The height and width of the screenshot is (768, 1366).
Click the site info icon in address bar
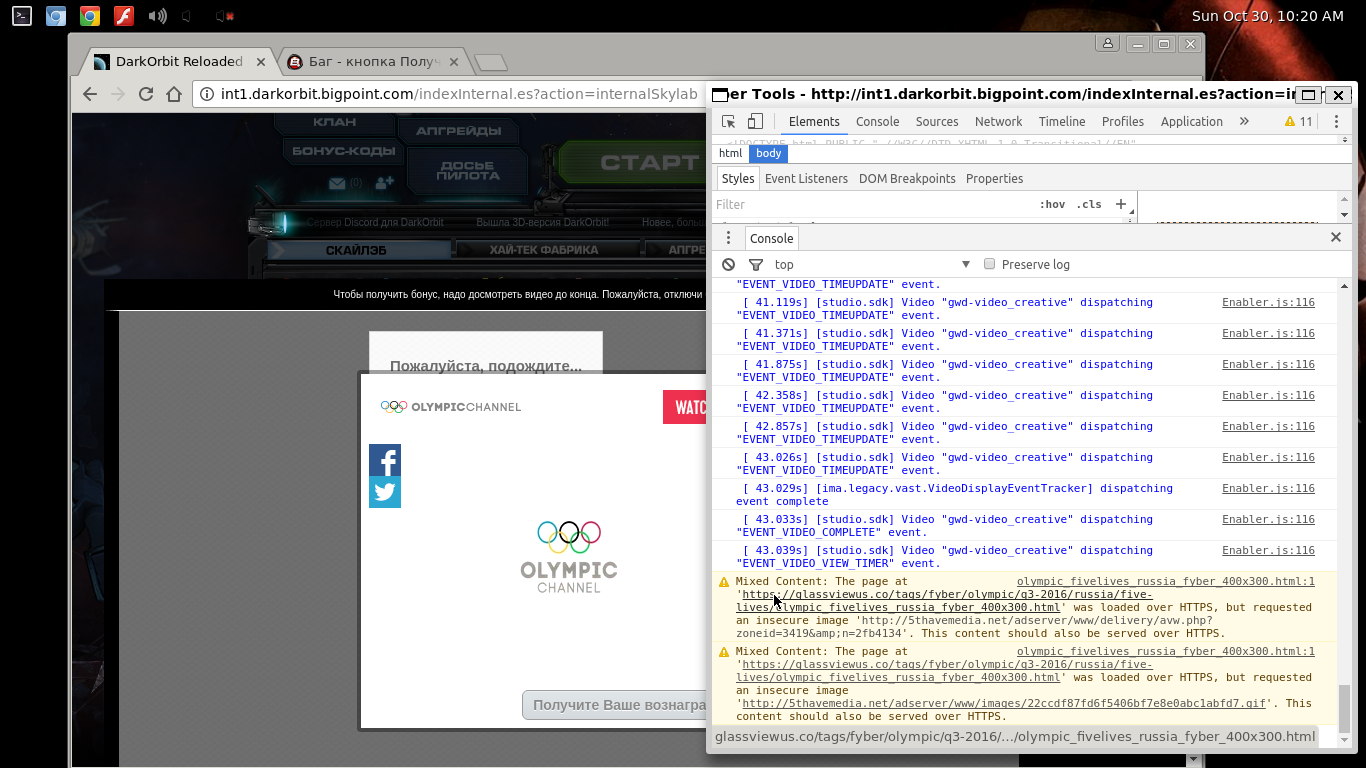click(207, 94)
